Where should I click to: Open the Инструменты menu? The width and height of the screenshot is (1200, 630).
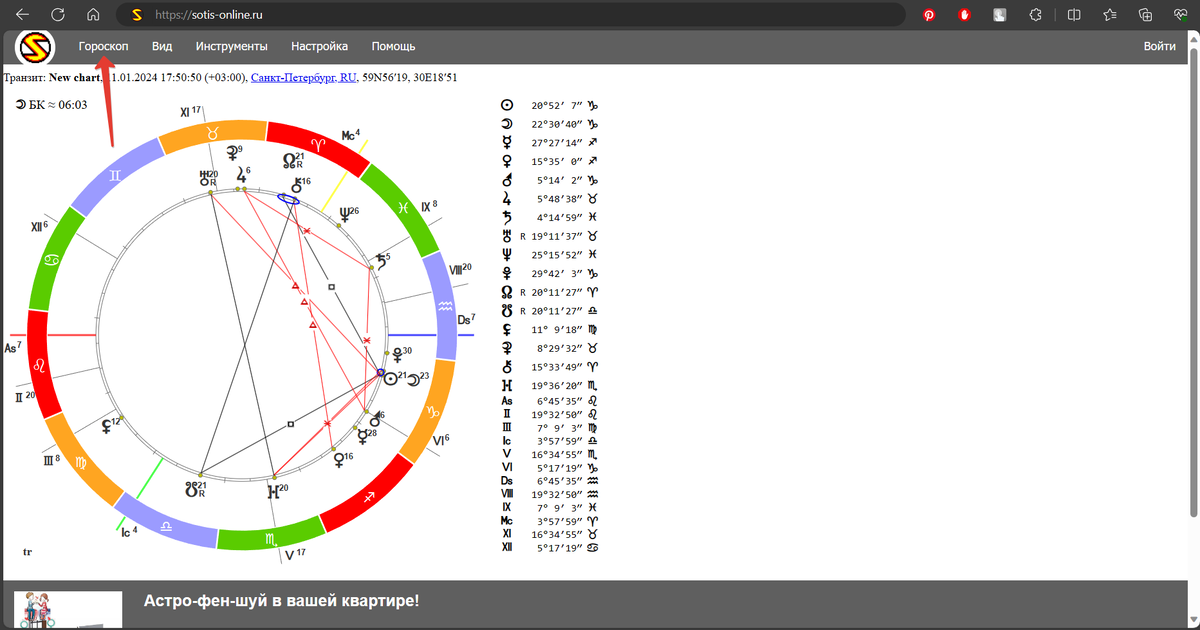[231, 46]
